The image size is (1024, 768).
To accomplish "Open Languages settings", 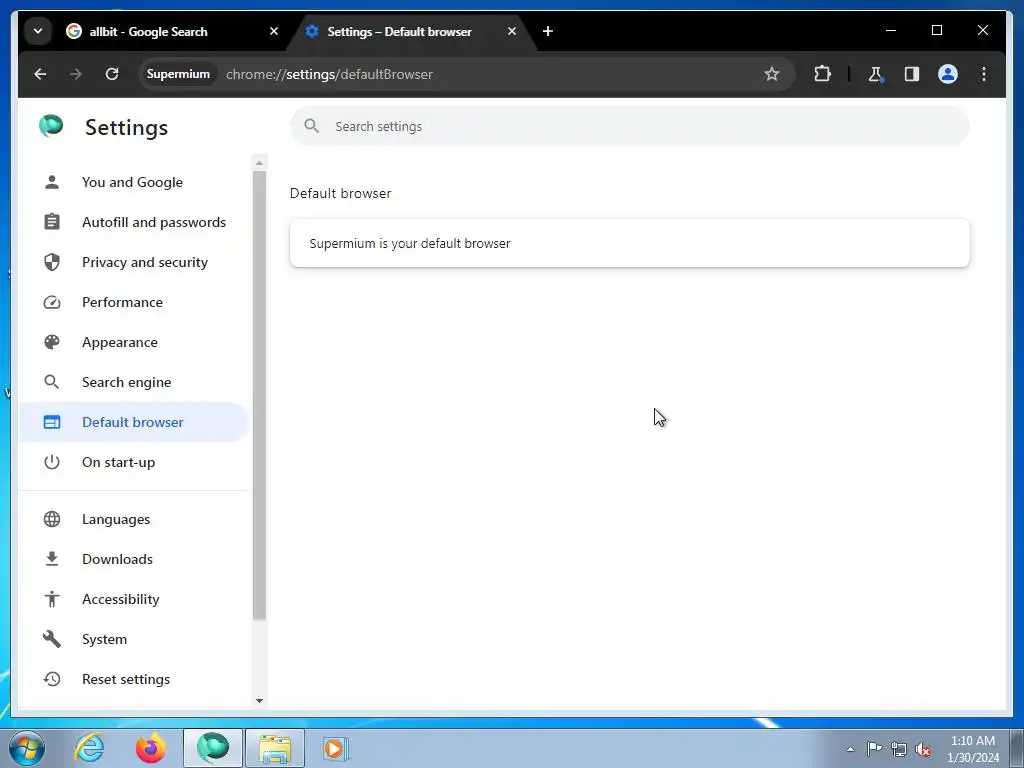I will 133,519.
